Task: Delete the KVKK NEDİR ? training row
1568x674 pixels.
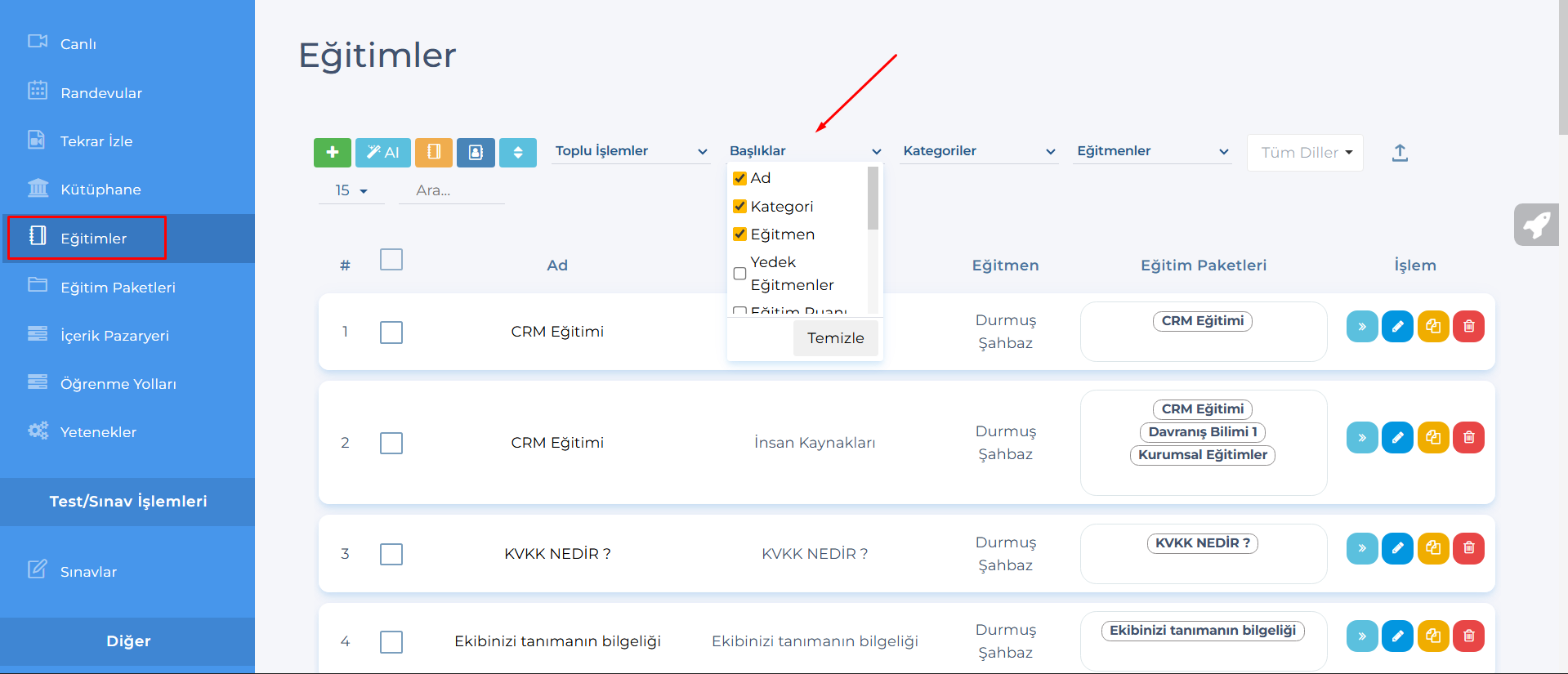Action: coord(1468,548)
